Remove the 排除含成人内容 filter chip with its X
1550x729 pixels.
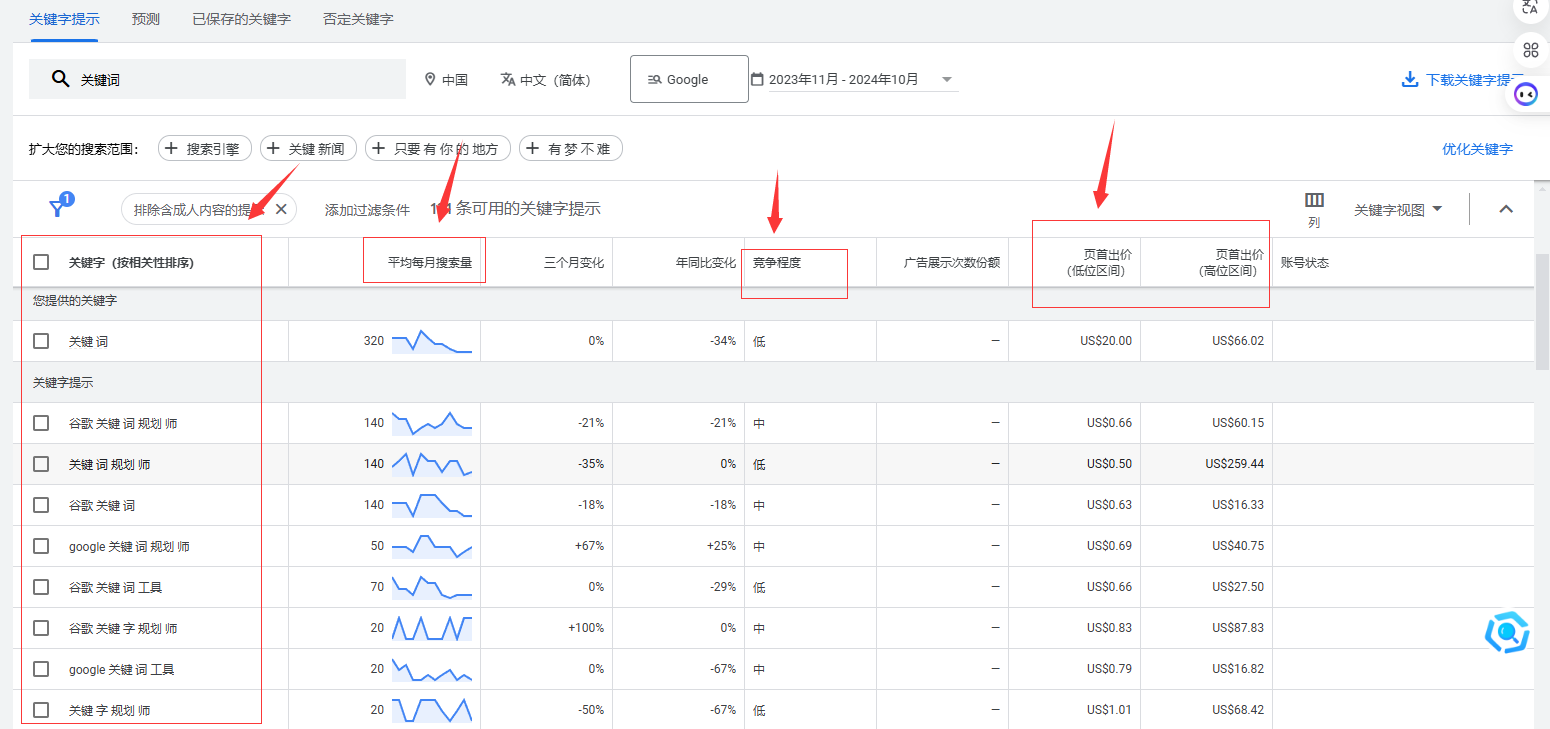click(281, 209)
